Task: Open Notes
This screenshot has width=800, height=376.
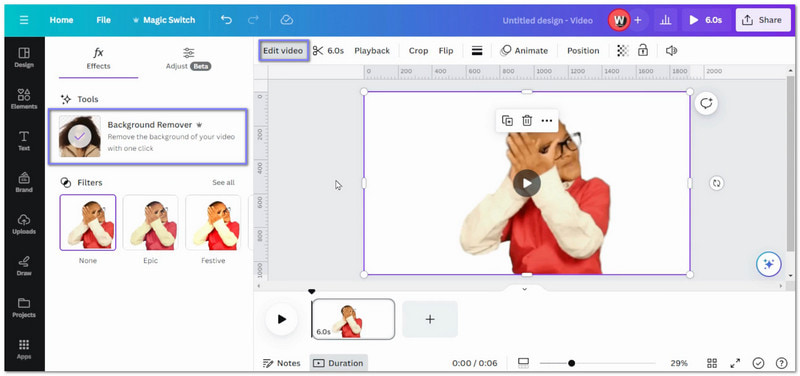Action: pos(282,363)
